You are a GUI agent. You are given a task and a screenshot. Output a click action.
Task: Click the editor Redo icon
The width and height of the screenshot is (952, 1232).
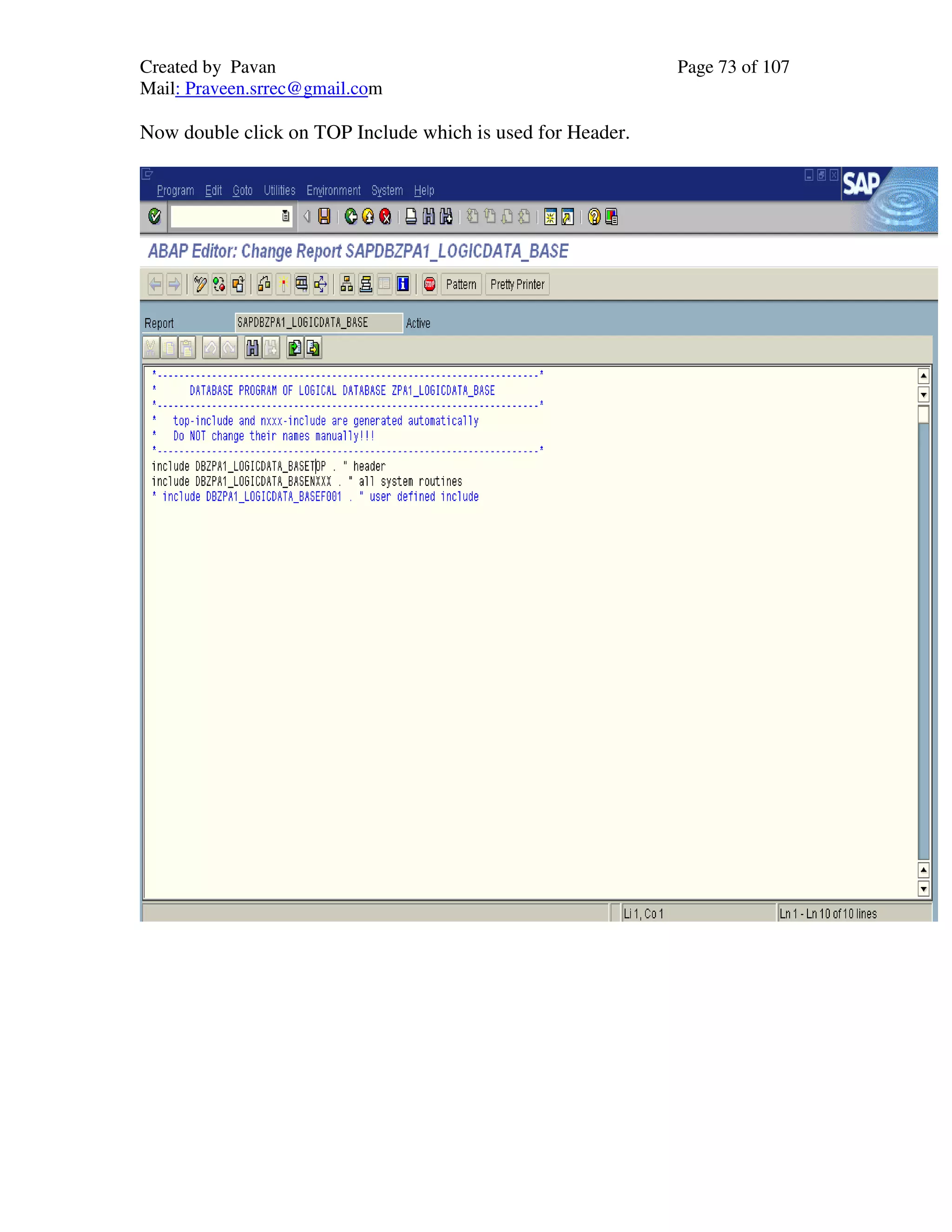tap(229, 348)
